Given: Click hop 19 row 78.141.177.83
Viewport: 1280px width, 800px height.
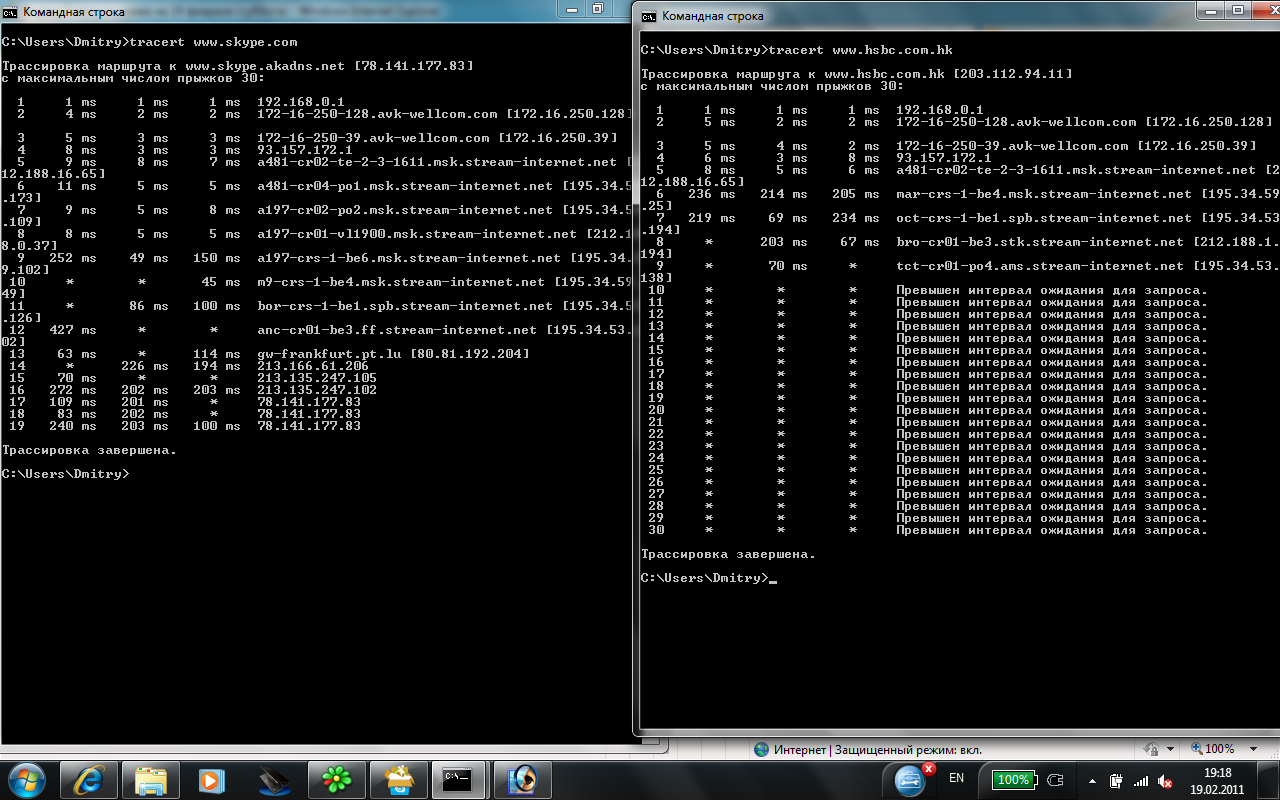Looking at the screenshot, I should click(x=185, y=426).
